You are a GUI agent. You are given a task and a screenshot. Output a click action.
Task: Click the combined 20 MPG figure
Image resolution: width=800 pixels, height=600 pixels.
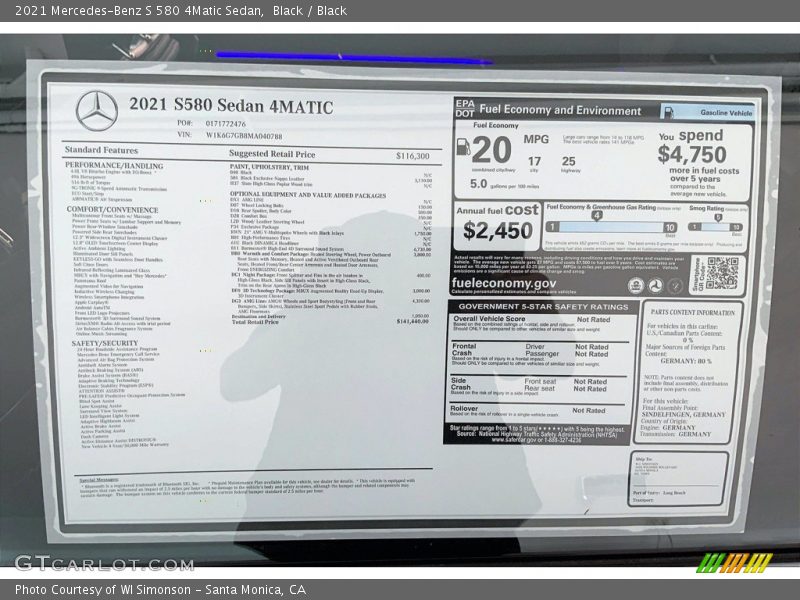491,150
